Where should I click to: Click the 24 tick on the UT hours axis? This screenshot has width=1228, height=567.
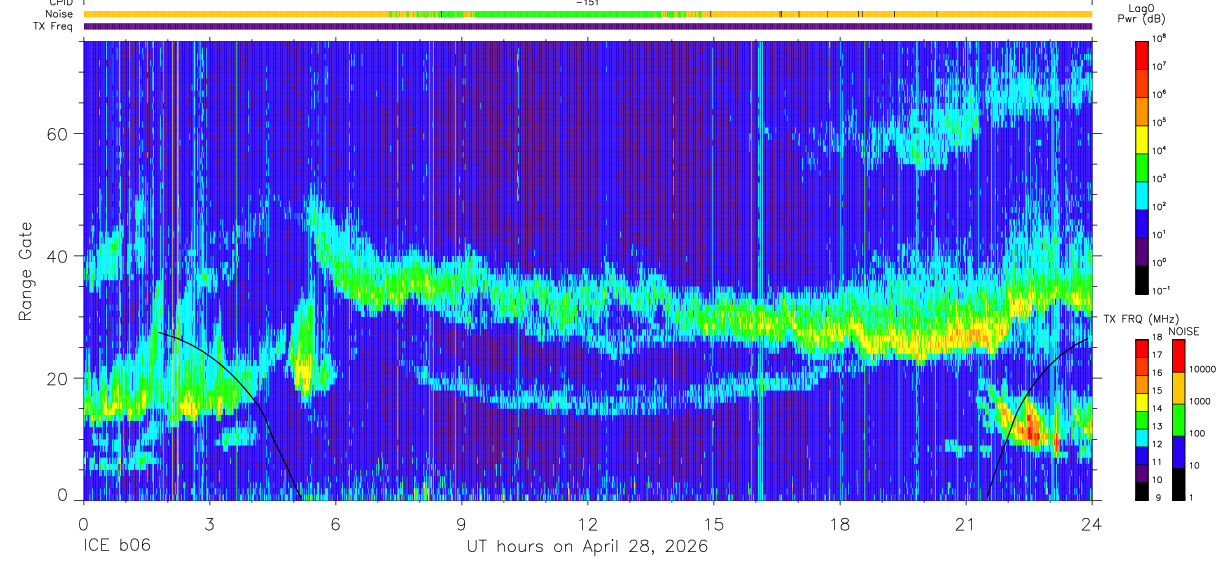(x=1092, y=523)
